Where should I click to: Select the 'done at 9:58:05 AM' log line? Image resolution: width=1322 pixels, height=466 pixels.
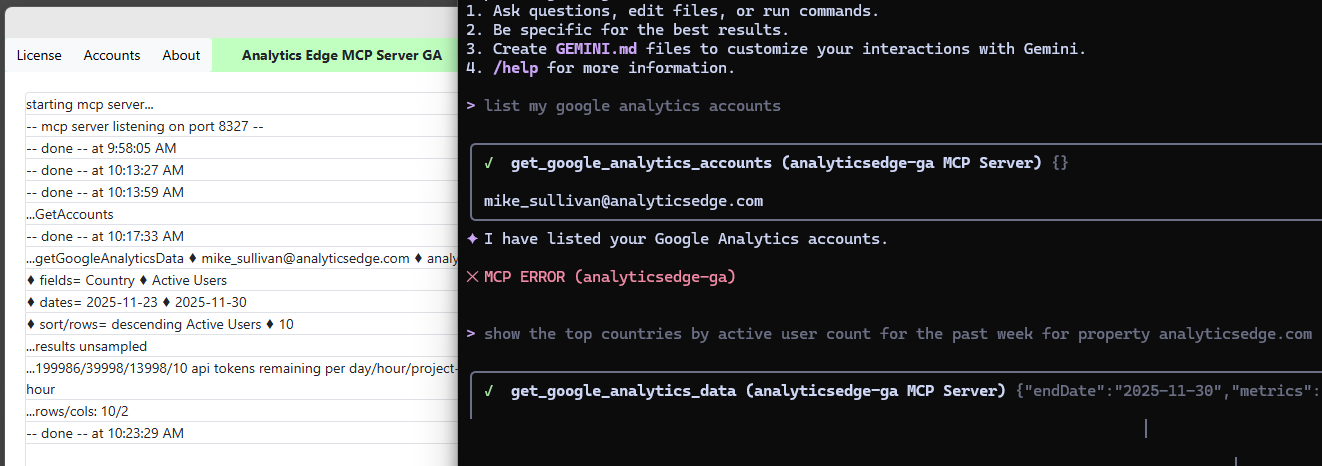click(x=105, y=149)
